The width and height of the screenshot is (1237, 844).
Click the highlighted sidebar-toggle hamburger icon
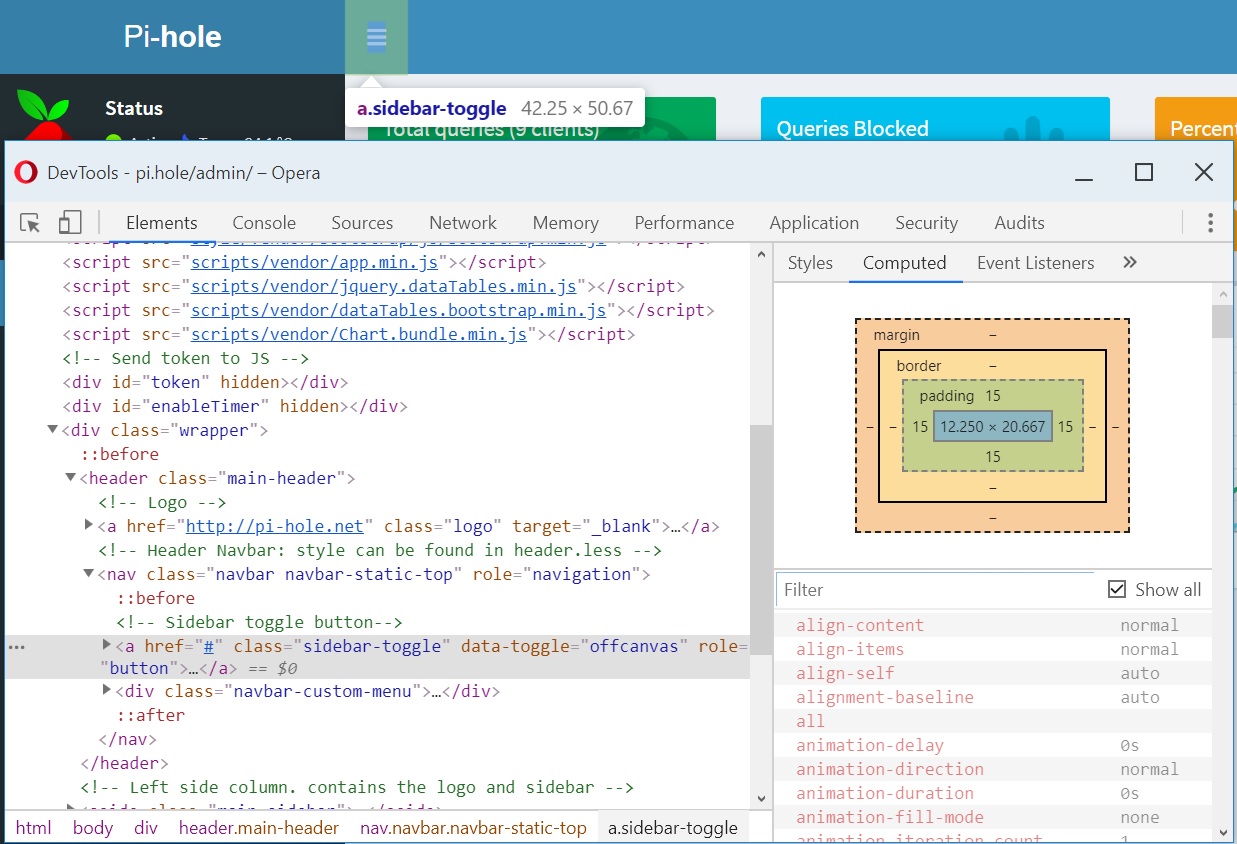(x=376, y=36)
